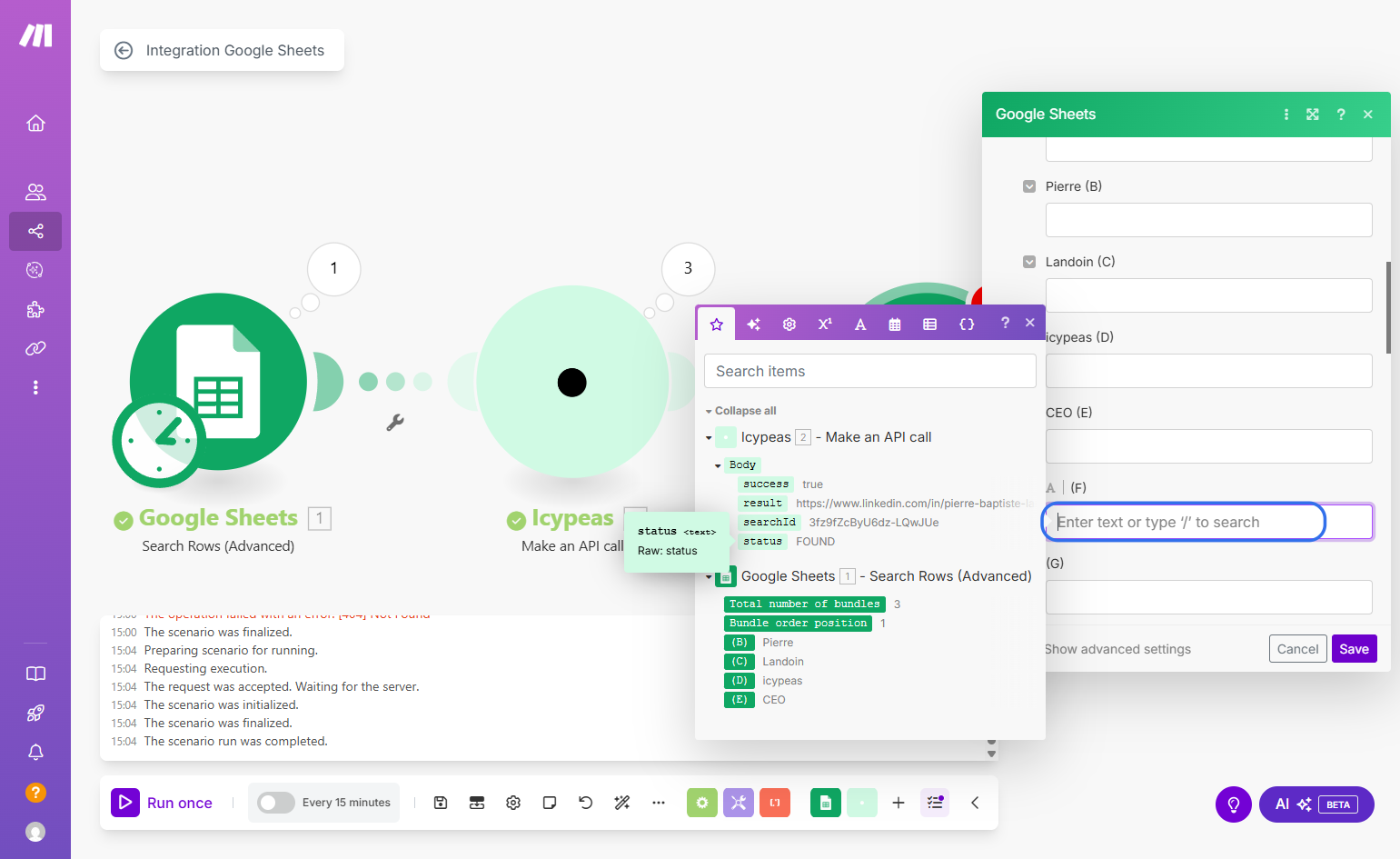
Task: Add a favorite app with plus icon
Action: pos(899,803)
